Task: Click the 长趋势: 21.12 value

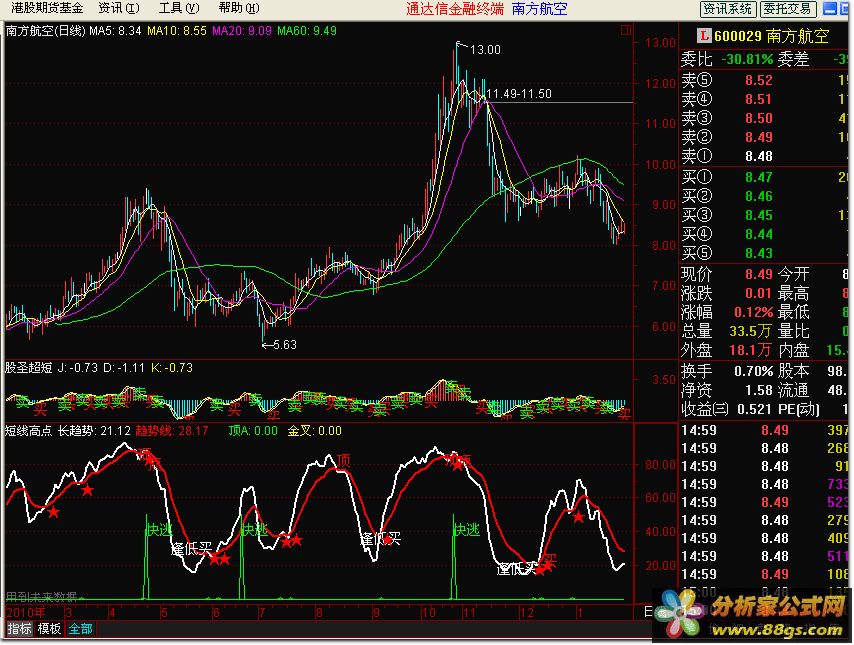Action: pyautogui.click(x=94, y=431)
